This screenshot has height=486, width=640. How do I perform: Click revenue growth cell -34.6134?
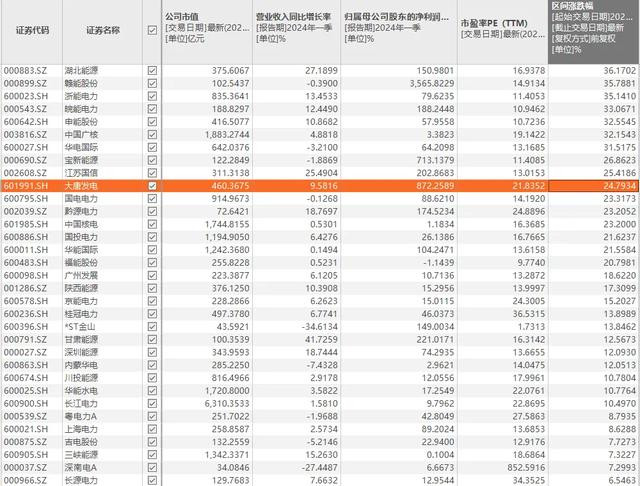tap(320, 326)
